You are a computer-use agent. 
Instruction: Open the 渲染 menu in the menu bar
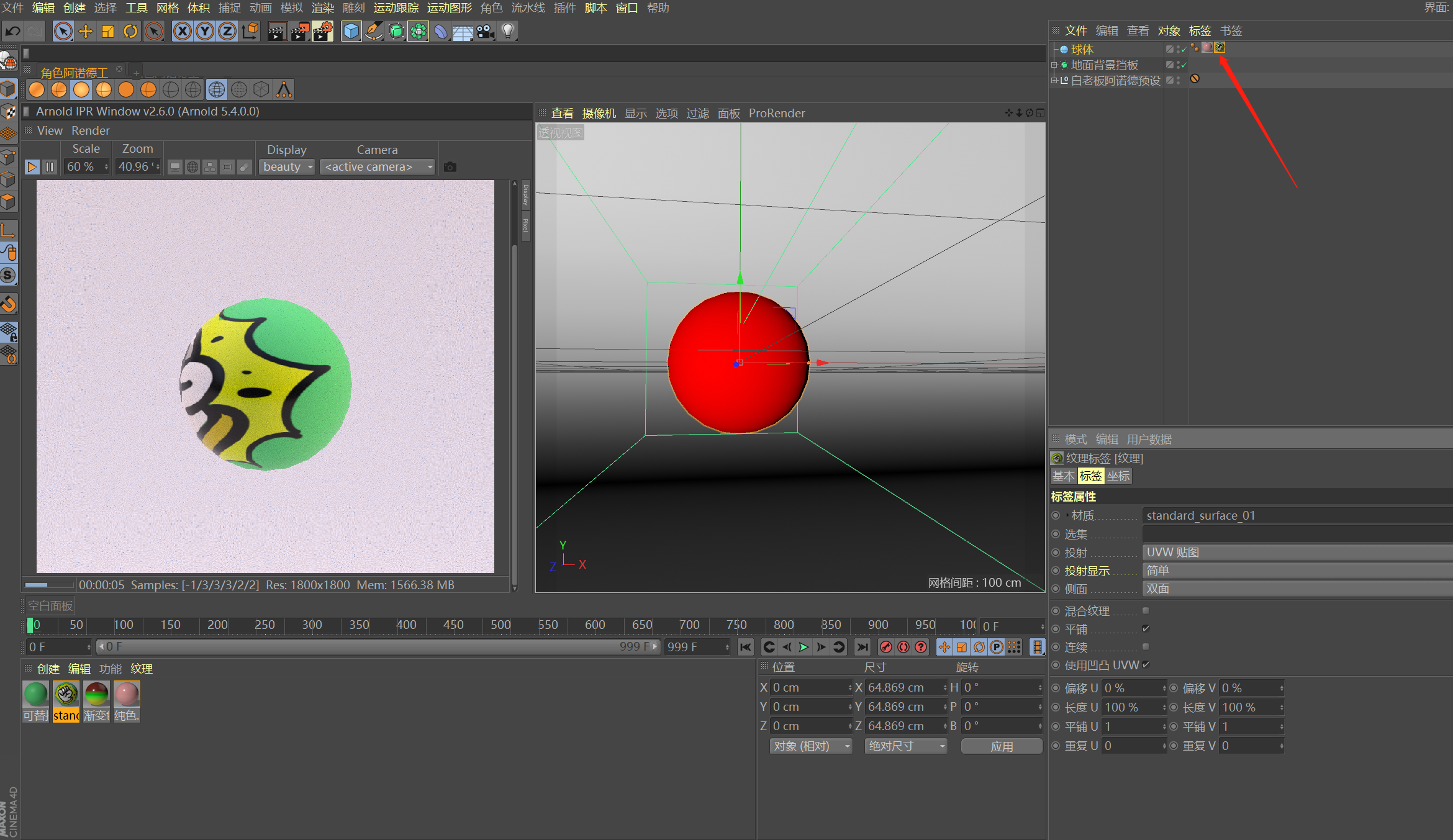pos(322,8)
